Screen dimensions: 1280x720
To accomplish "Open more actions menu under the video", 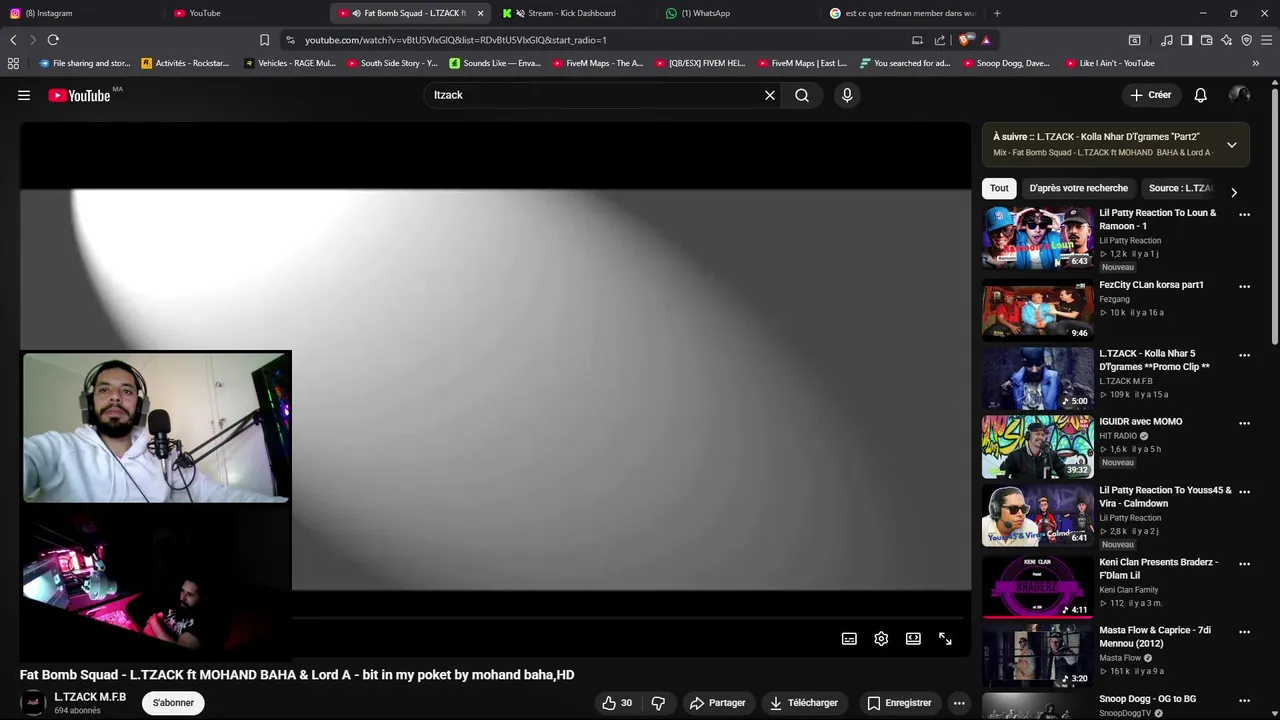I will click(959, 703).
